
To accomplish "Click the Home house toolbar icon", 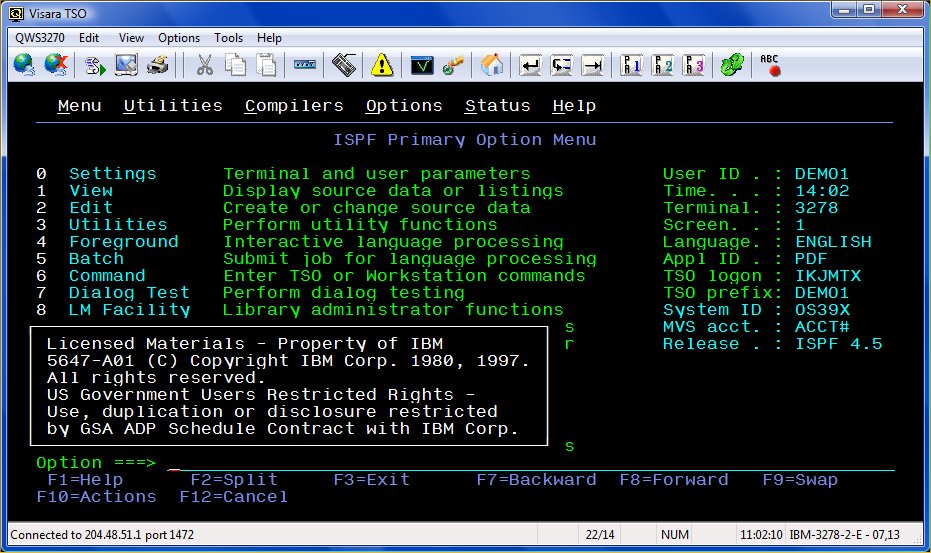I will coord(492,65).
